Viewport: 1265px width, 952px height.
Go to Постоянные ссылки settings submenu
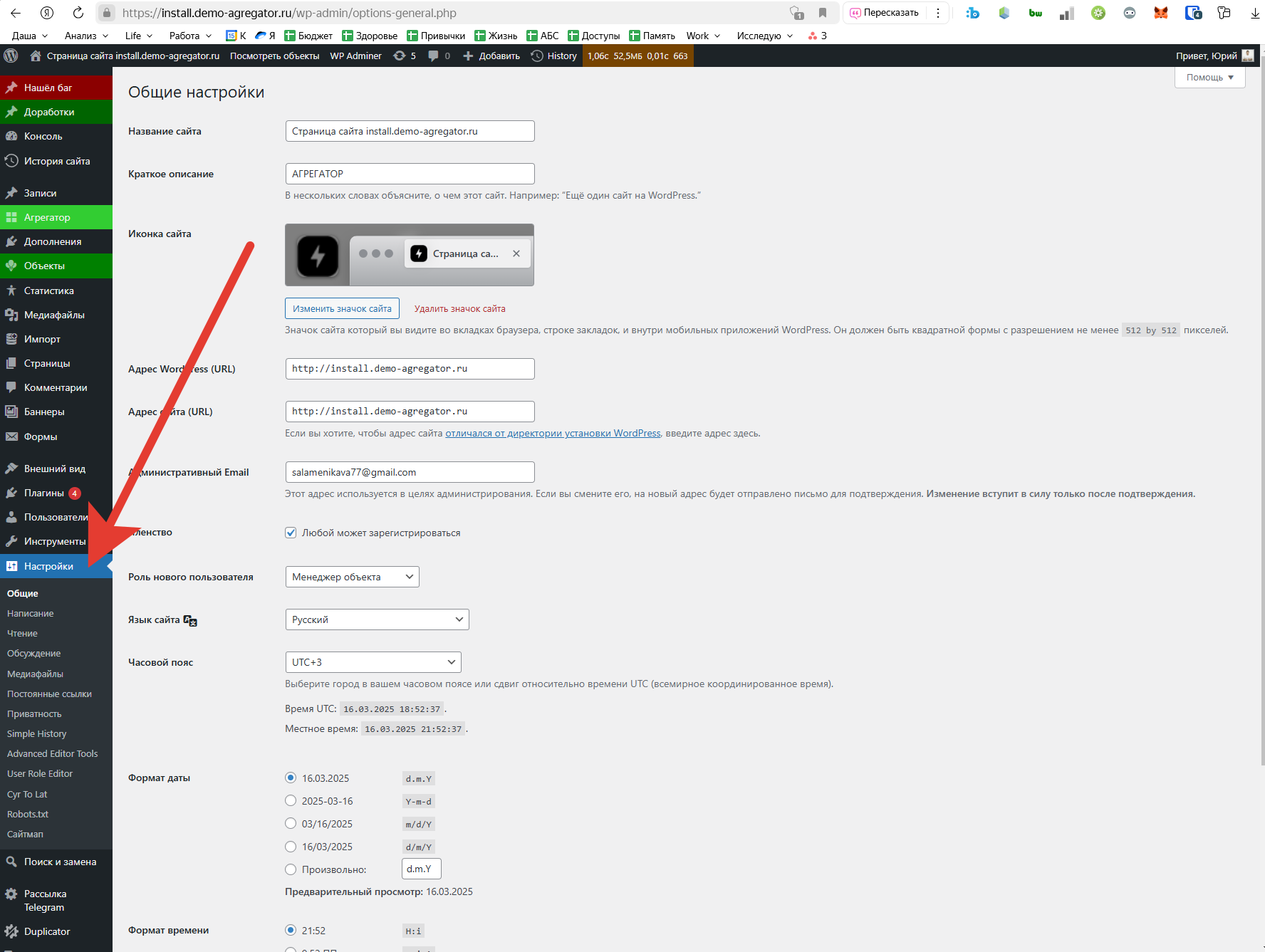click(x=49, y=694)
